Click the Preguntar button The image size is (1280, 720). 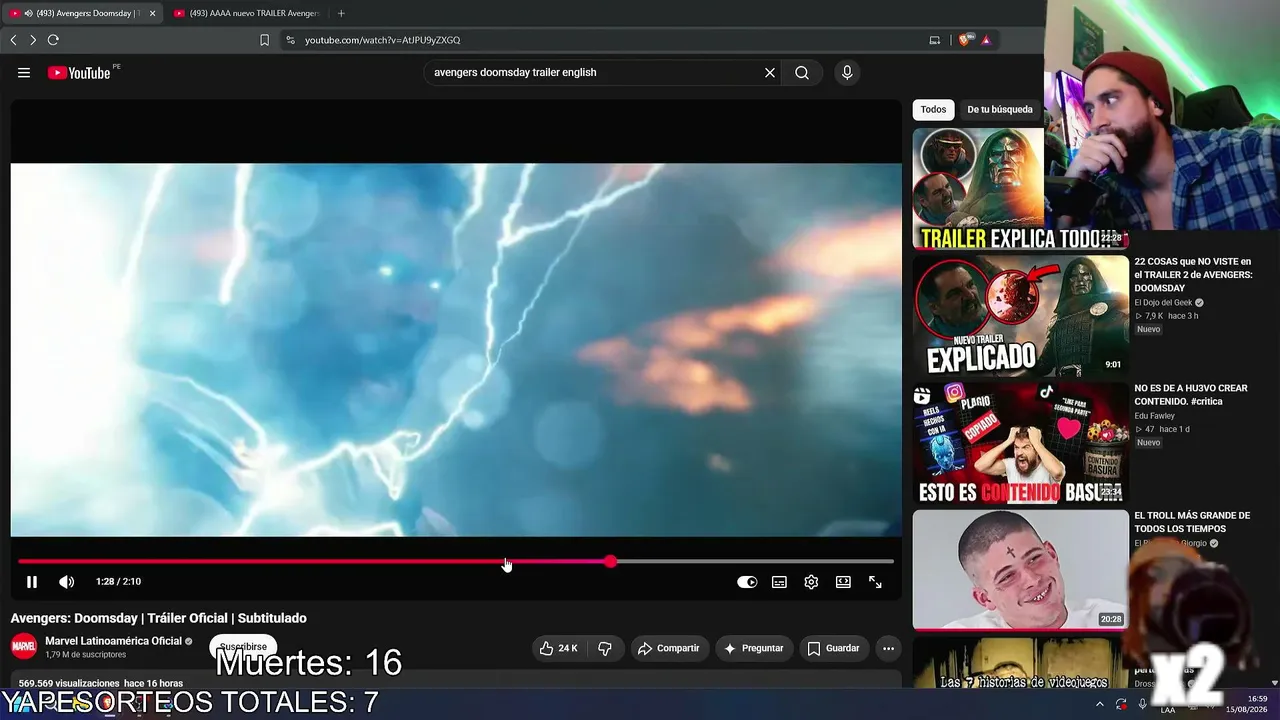pos(753,648)
